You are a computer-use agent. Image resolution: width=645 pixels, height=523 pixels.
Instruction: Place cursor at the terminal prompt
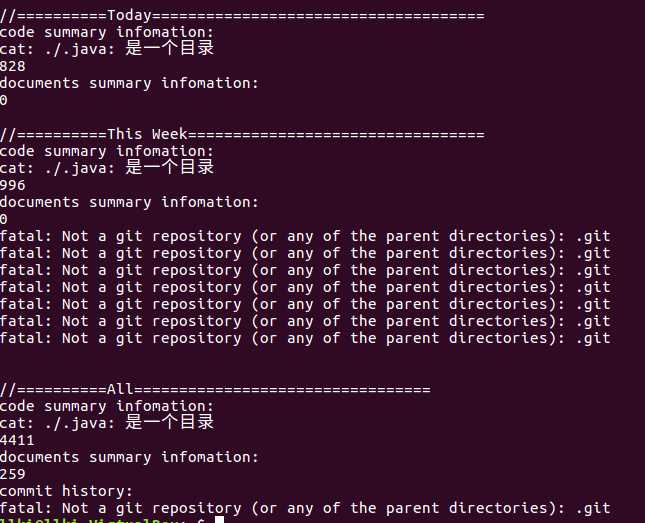pyautogui.click(x=219, y=520)
